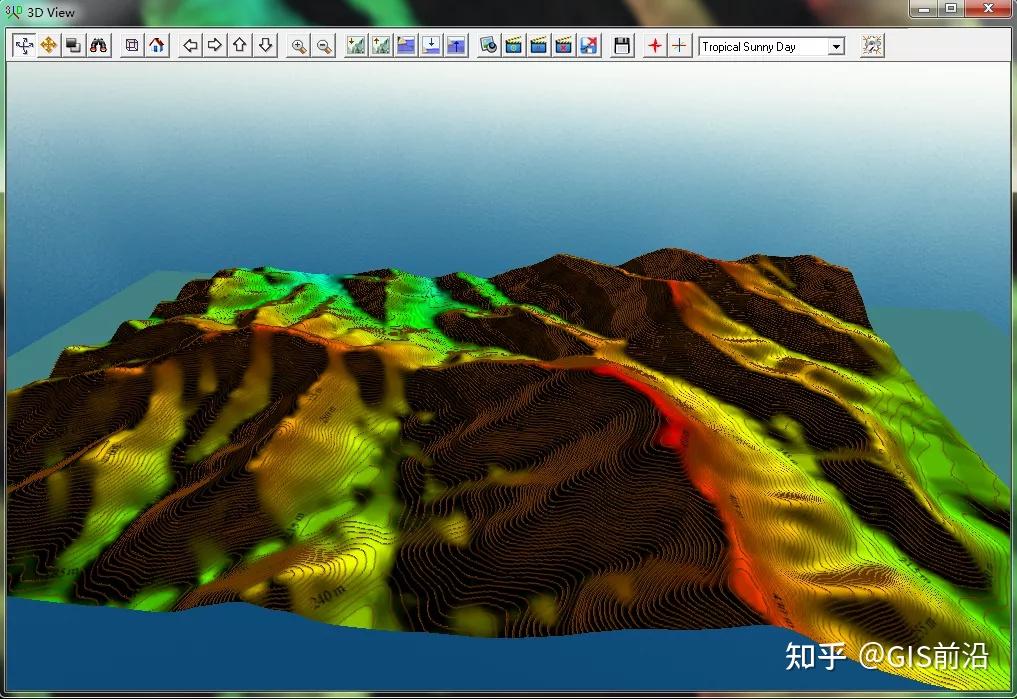The image size is (1017, 699).
Task: Open the fly-through binoculars tool
Action: (x=97, y=45)
